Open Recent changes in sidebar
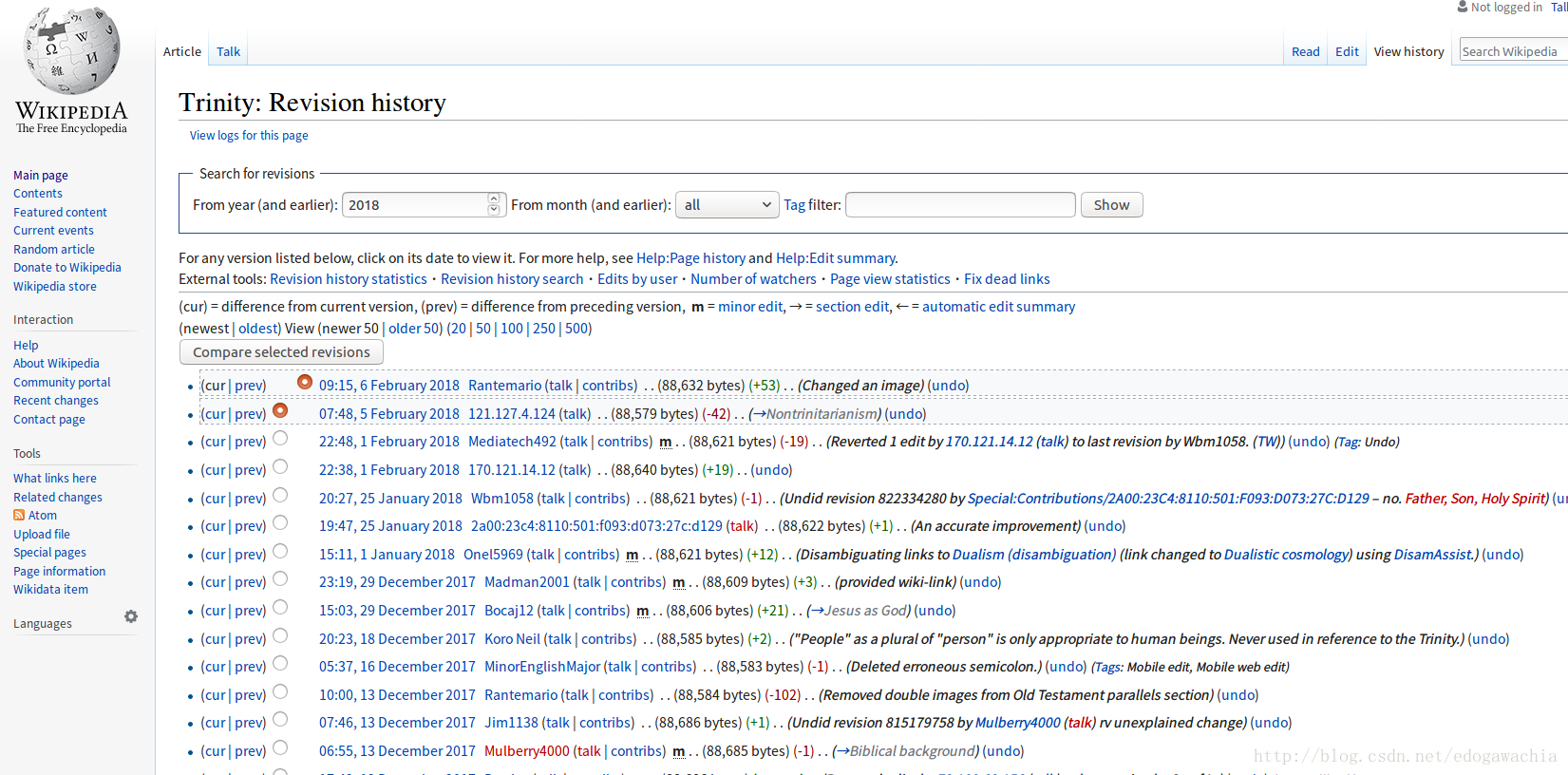Viewport: 1568px width, 775px height. click(x=56, y=400)
